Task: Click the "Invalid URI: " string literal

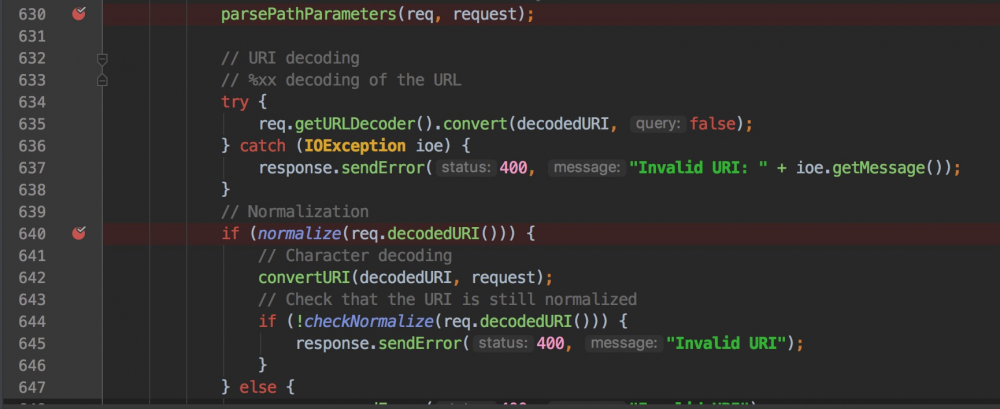Action: 698,168
